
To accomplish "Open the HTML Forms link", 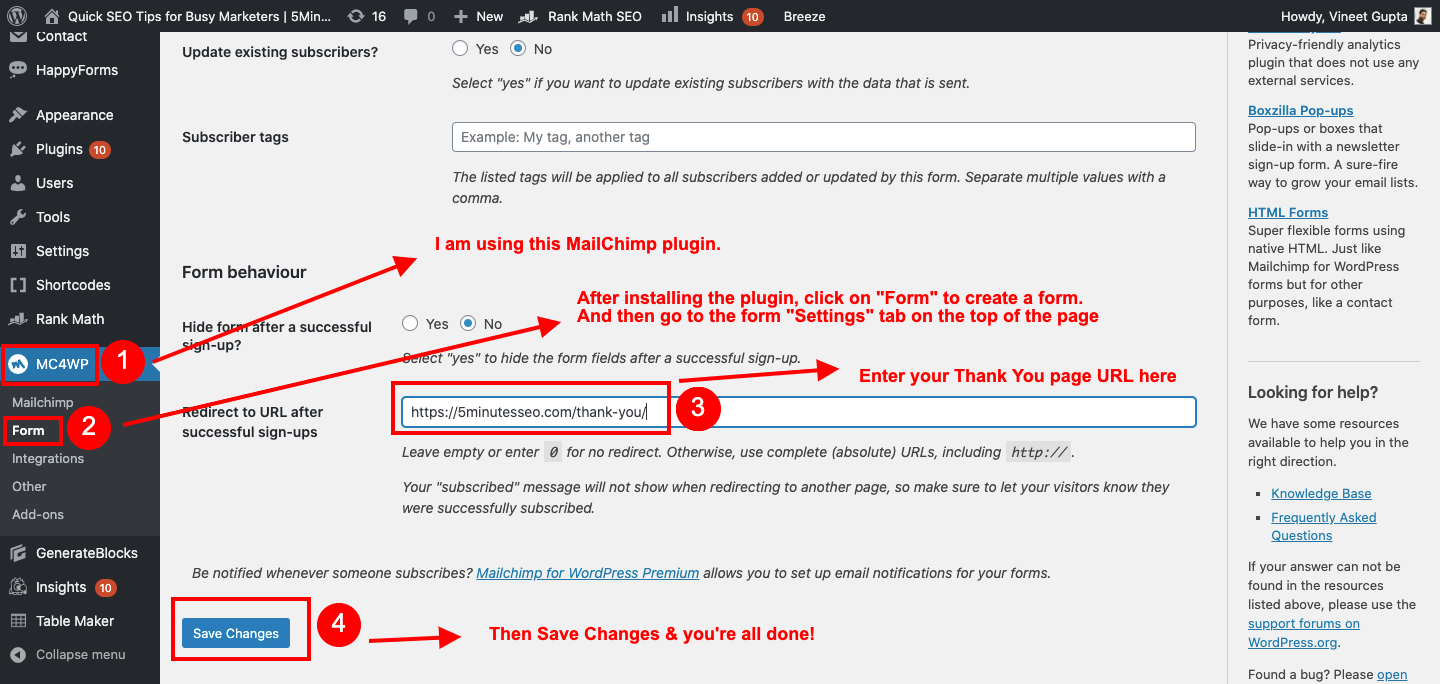I will click(1288, 212).
